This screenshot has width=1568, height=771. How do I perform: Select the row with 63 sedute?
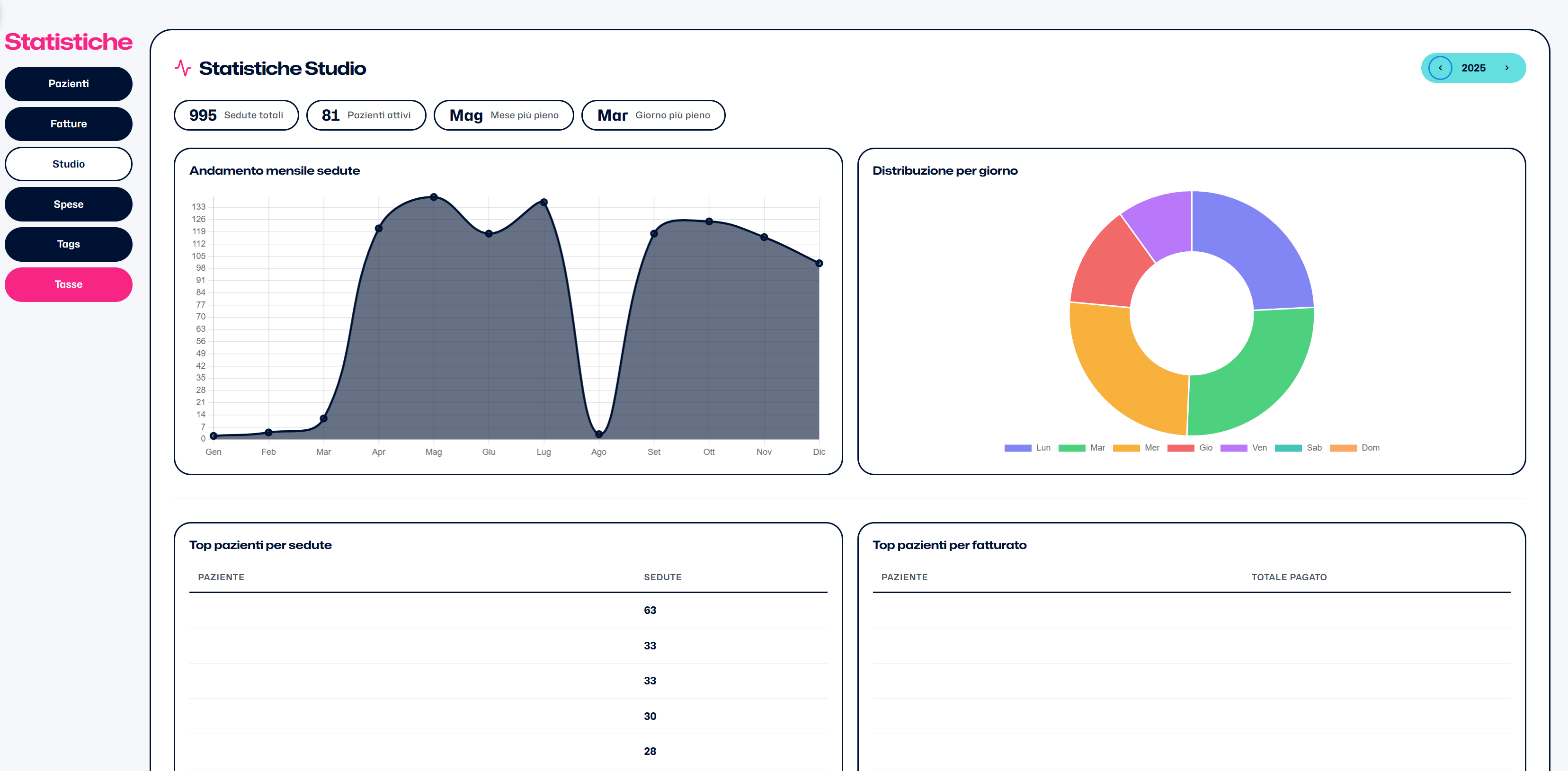(508, 611)
